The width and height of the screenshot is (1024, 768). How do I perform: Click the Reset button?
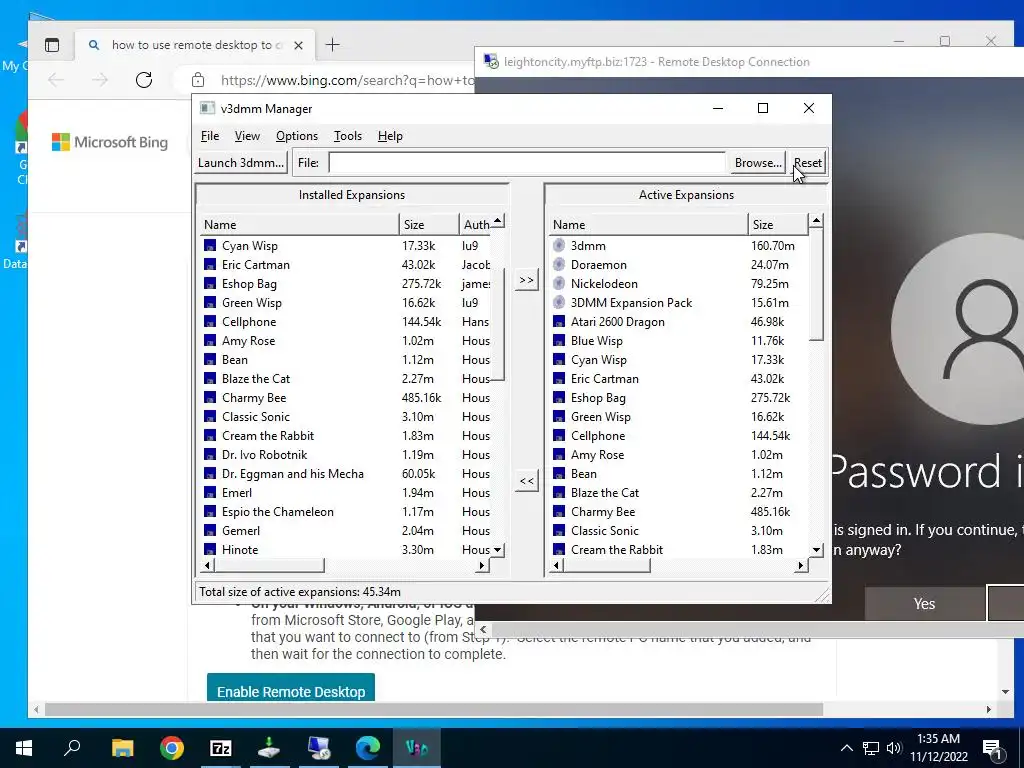(x=808, y=163)
